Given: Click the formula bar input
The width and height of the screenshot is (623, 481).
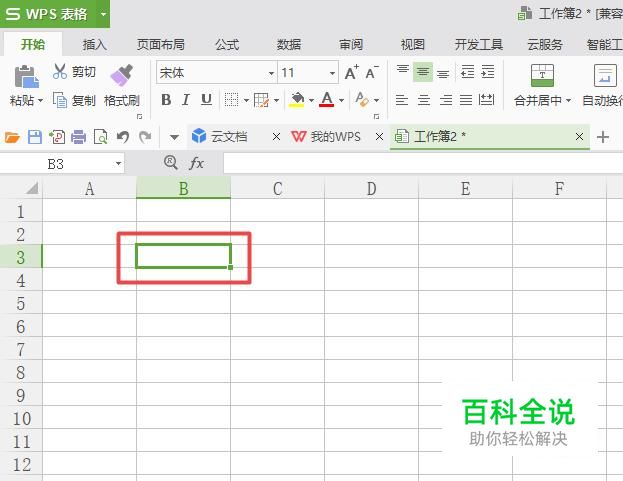Looking at the screenshot, I should 423,164.
